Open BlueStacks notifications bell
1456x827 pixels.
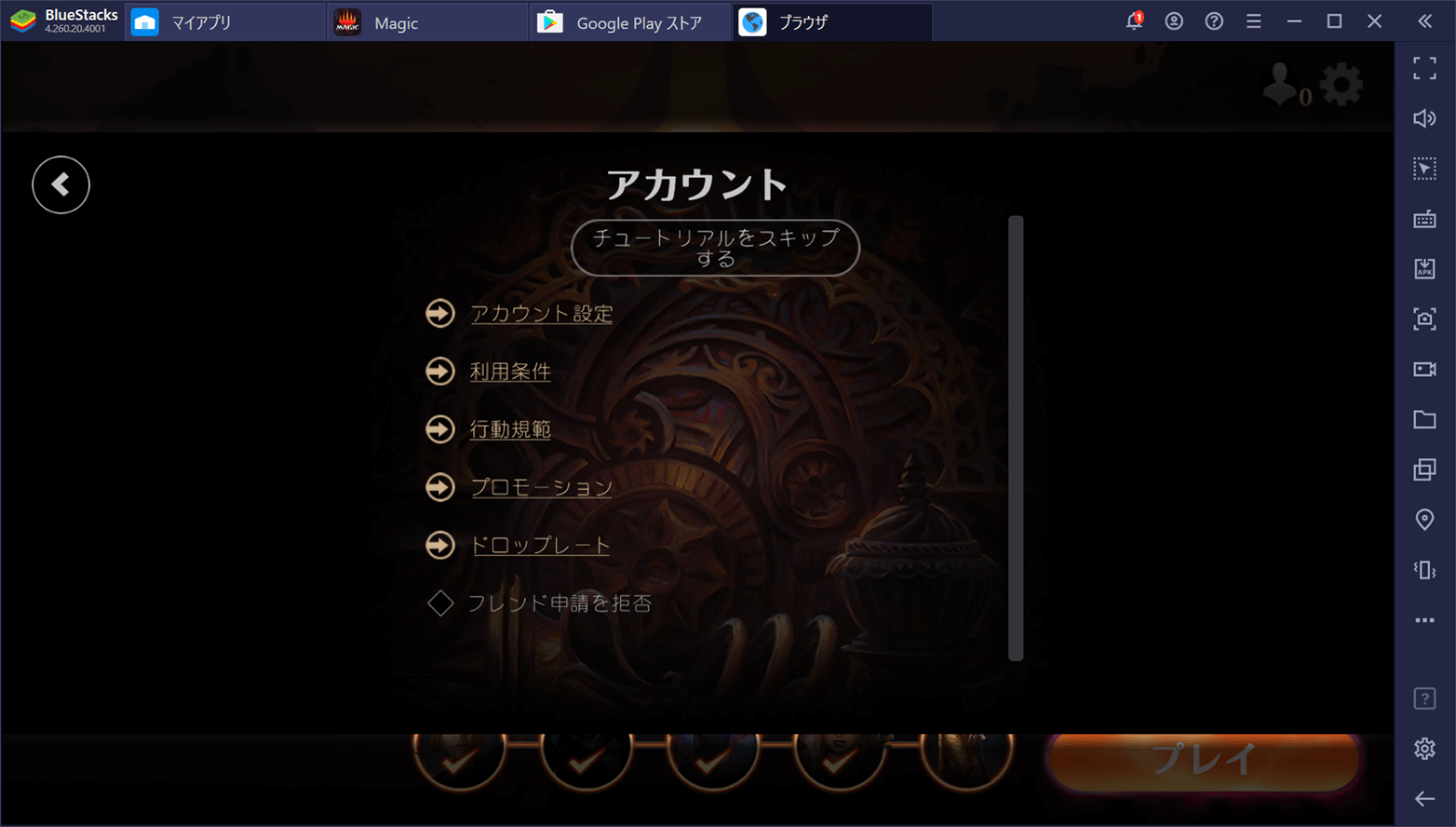[1134, 20]
